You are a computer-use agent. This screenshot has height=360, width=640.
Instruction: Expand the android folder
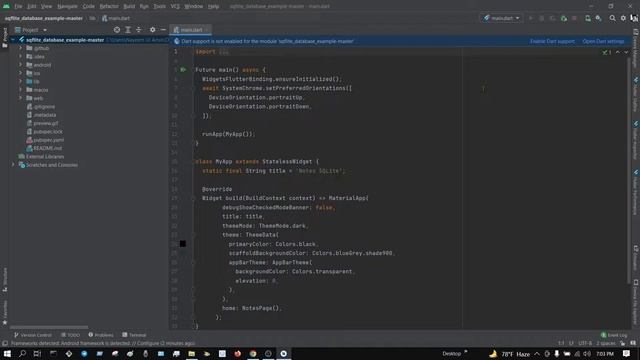(20, 65)
